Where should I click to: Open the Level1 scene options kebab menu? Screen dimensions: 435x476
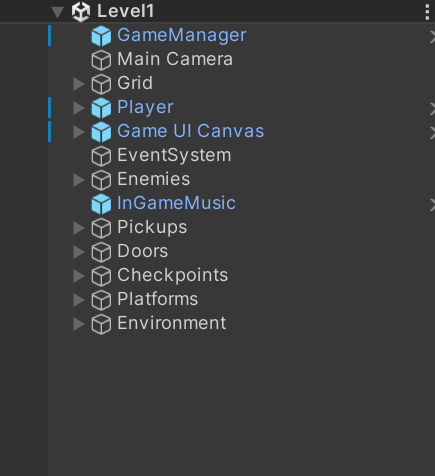[427, 12]
